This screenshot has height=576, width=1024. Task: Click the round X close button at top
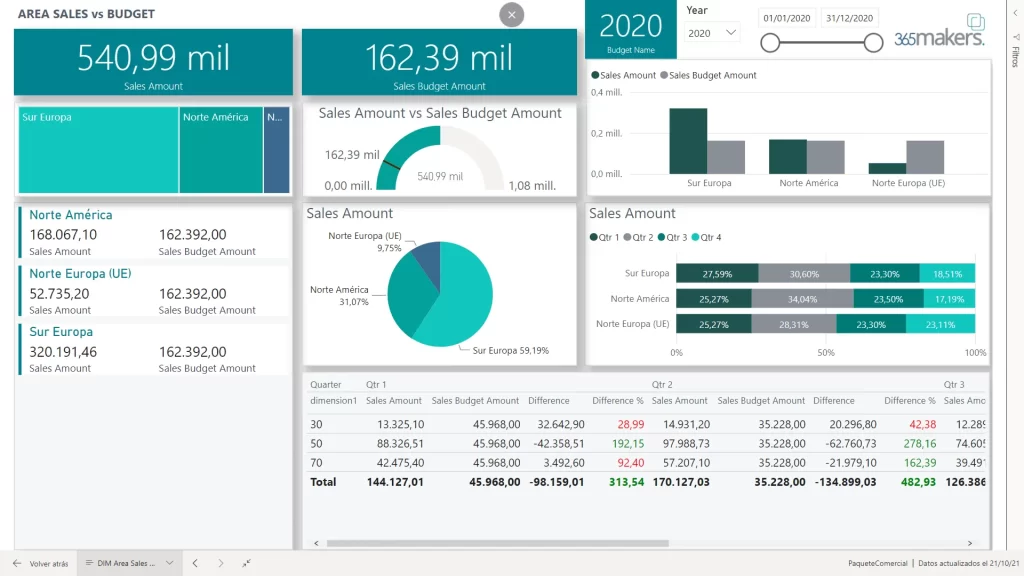pos(512,15)
